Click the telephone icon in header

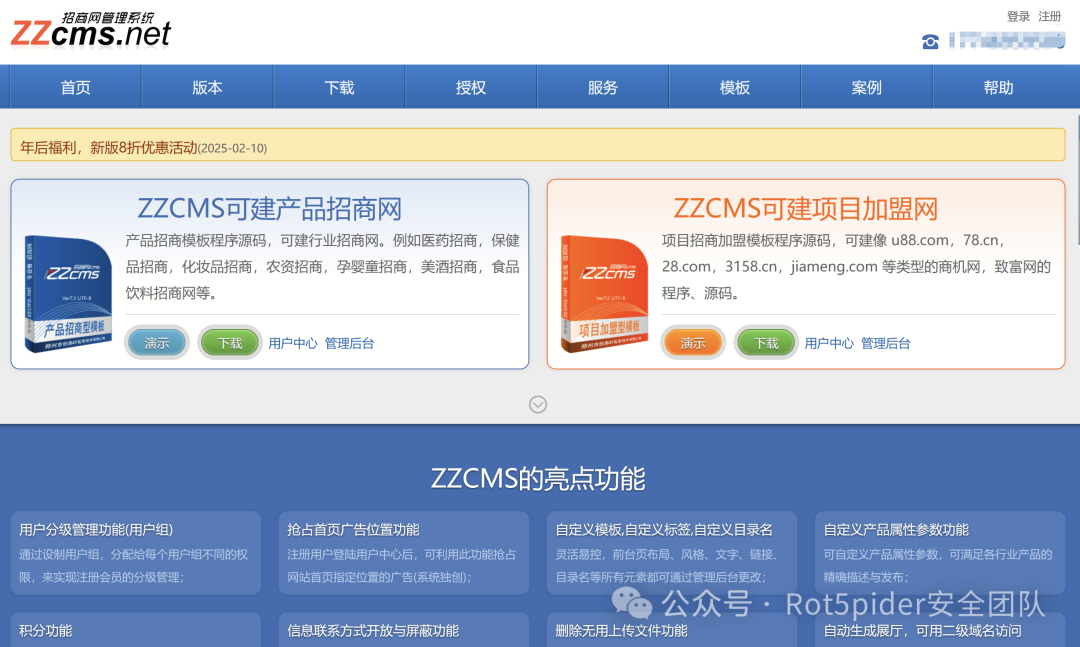930,42
